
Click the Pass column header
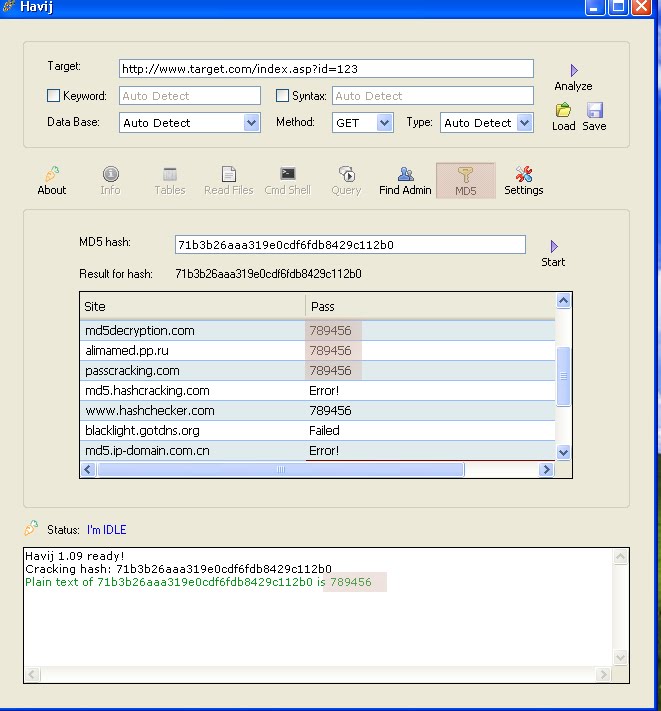[x=430, y=307]
